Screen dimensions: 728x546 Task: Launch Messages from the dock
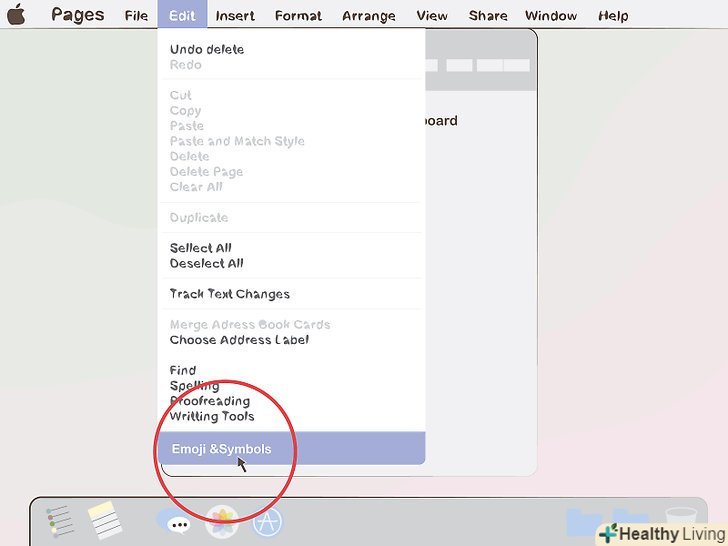pos(173,522)
